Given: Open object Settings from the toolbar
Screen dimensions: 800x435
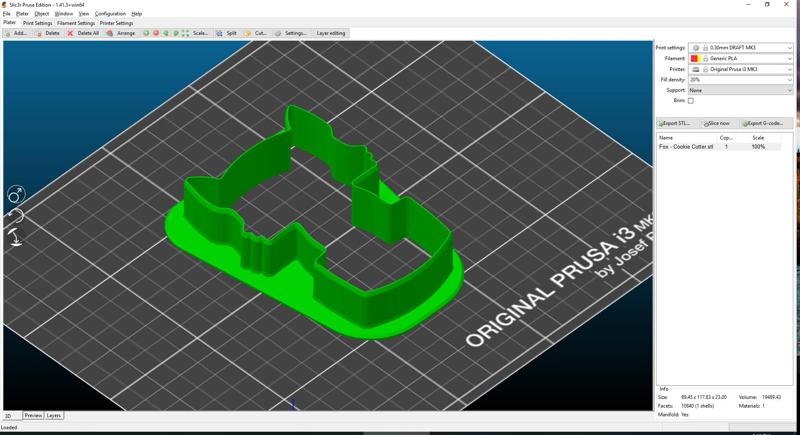Looking at the screenshot, I should pyautogui.click(x=291, y=33).
